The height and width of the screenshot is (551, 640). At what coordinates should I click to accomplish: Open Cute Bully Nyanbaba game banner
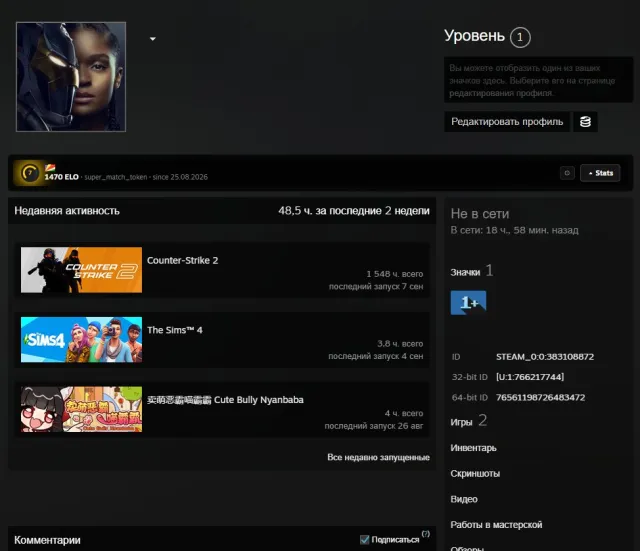(82, 409)
